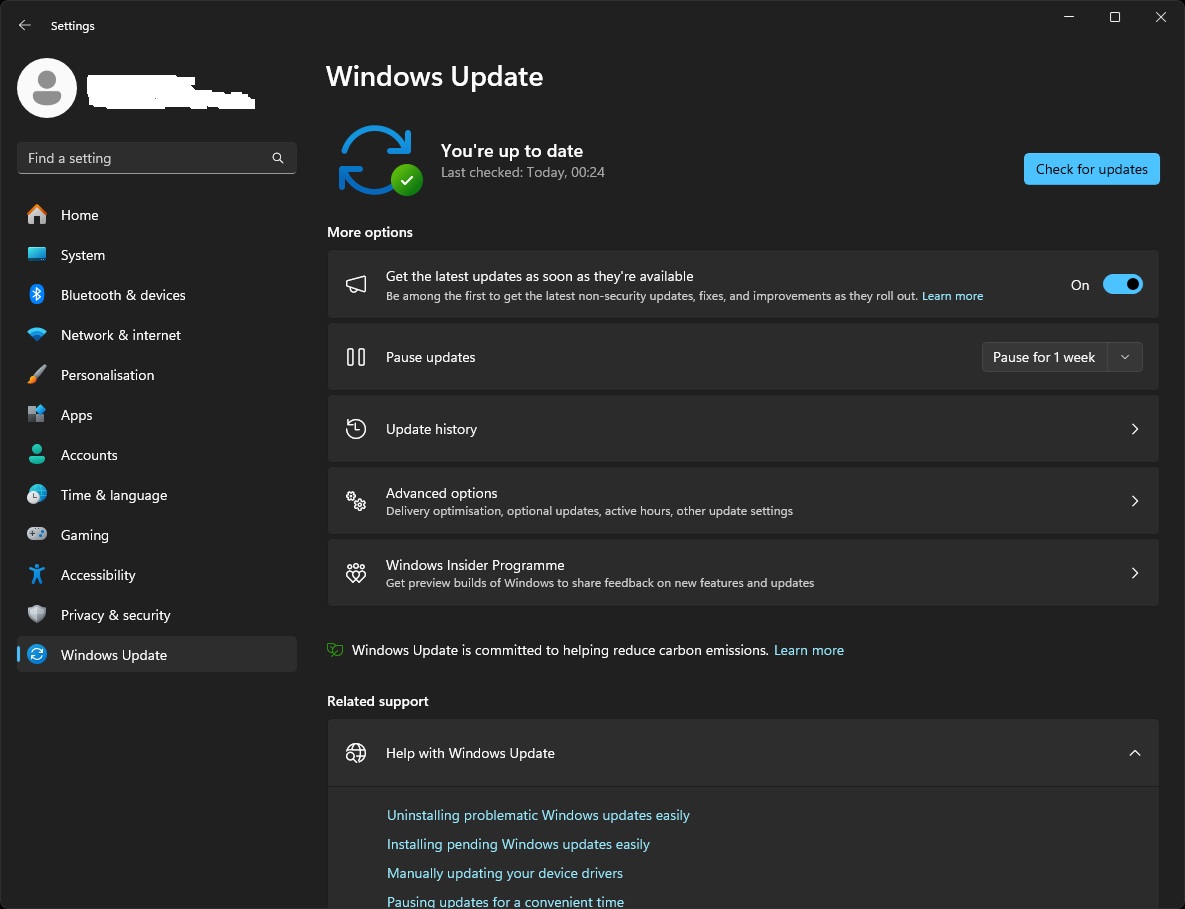
Task: Open the pause duration dropdown arrow
Action: coord(1125,357)
